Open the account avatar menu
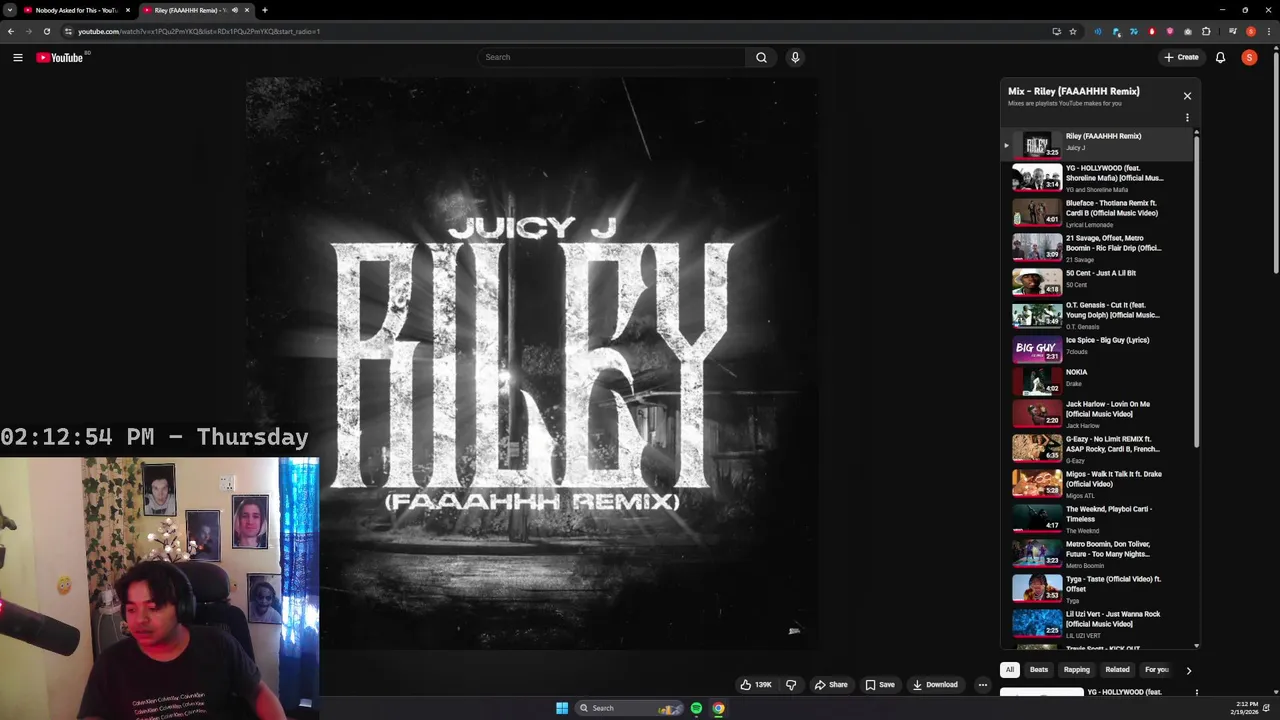1280x720 pixels. [x=1249, y=57]
